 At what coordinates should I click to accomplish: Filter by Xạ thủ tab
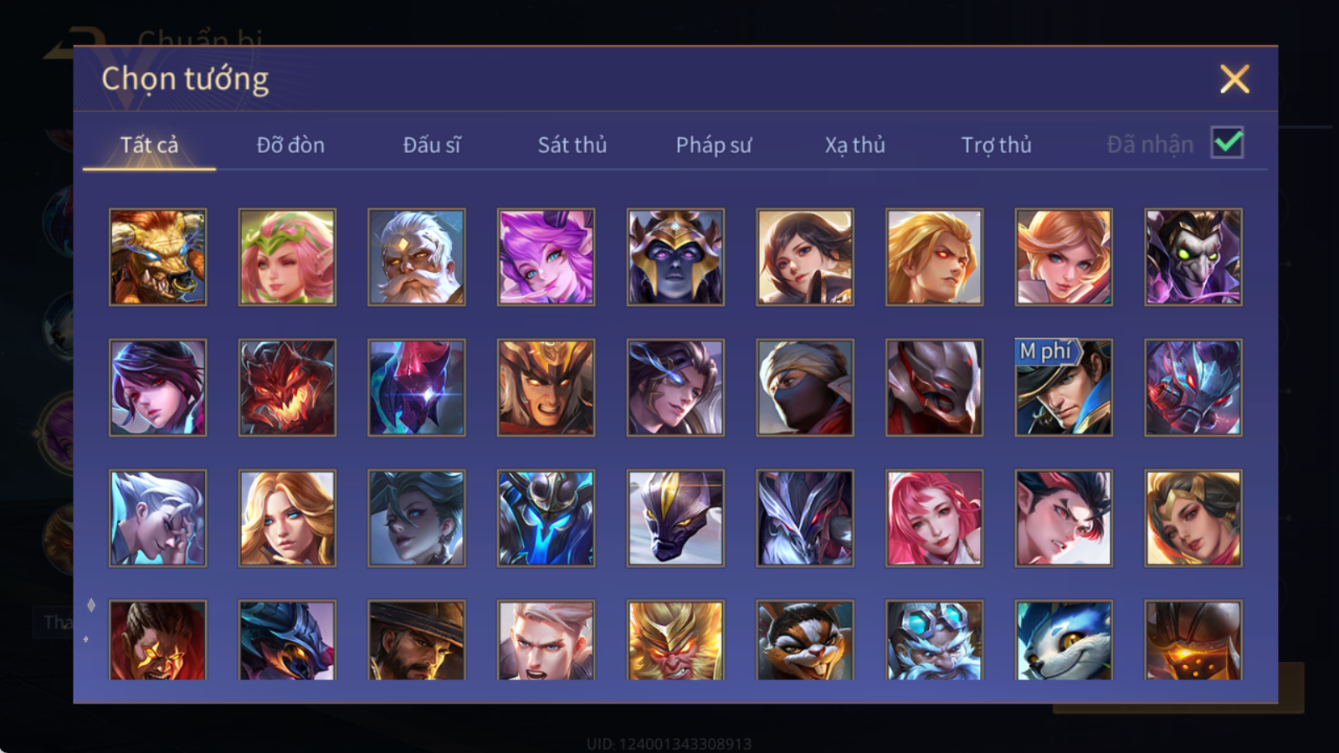point(855,145)
